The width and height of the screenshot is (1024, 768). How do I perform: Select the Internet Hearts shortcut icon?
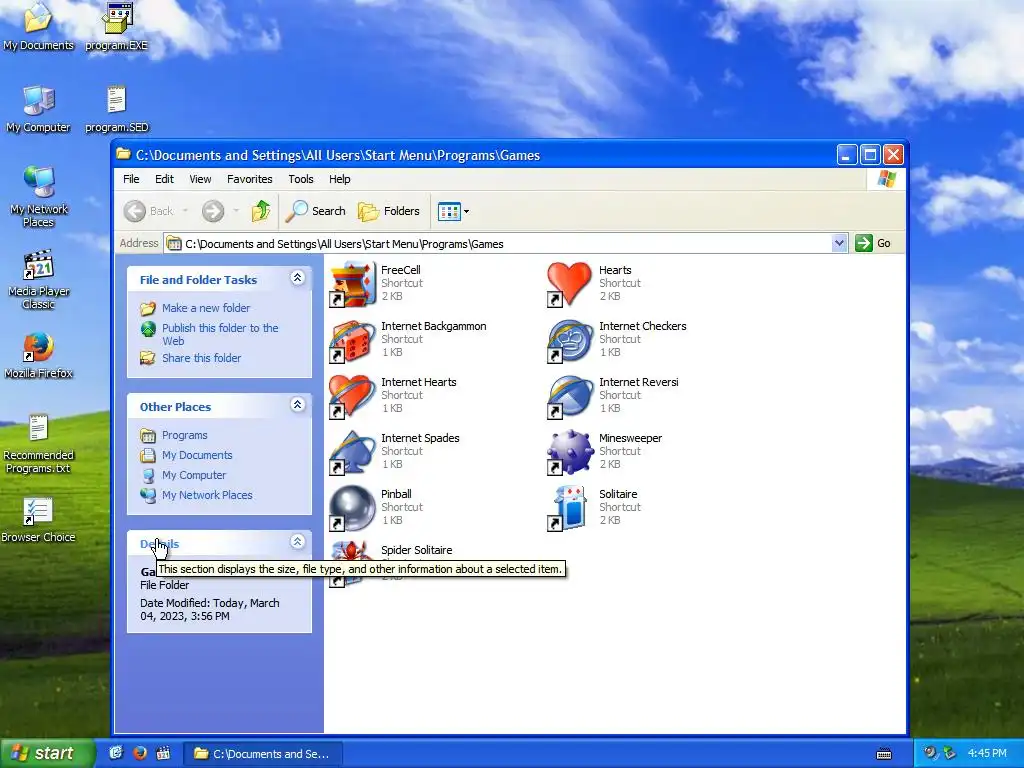click(x=353, y=396)
